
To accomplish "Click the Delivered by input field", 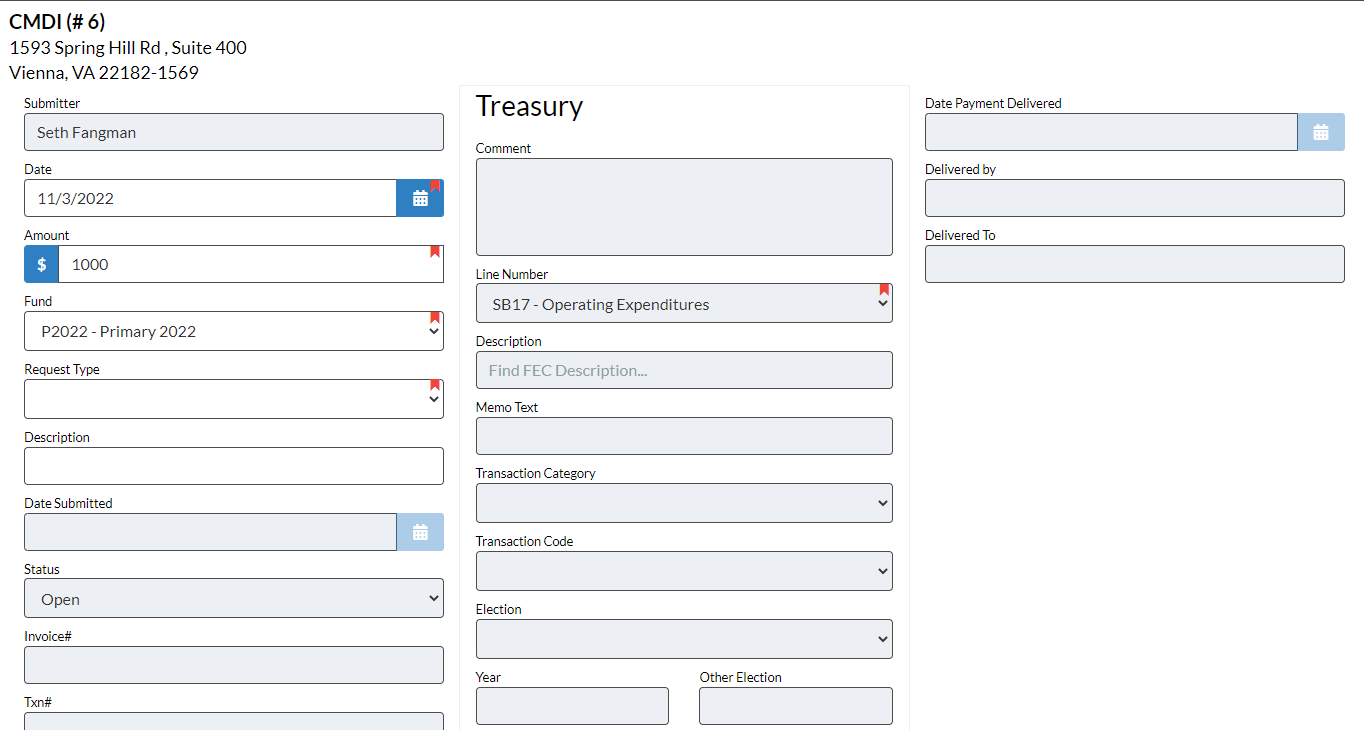I will tap(1135, 198).
